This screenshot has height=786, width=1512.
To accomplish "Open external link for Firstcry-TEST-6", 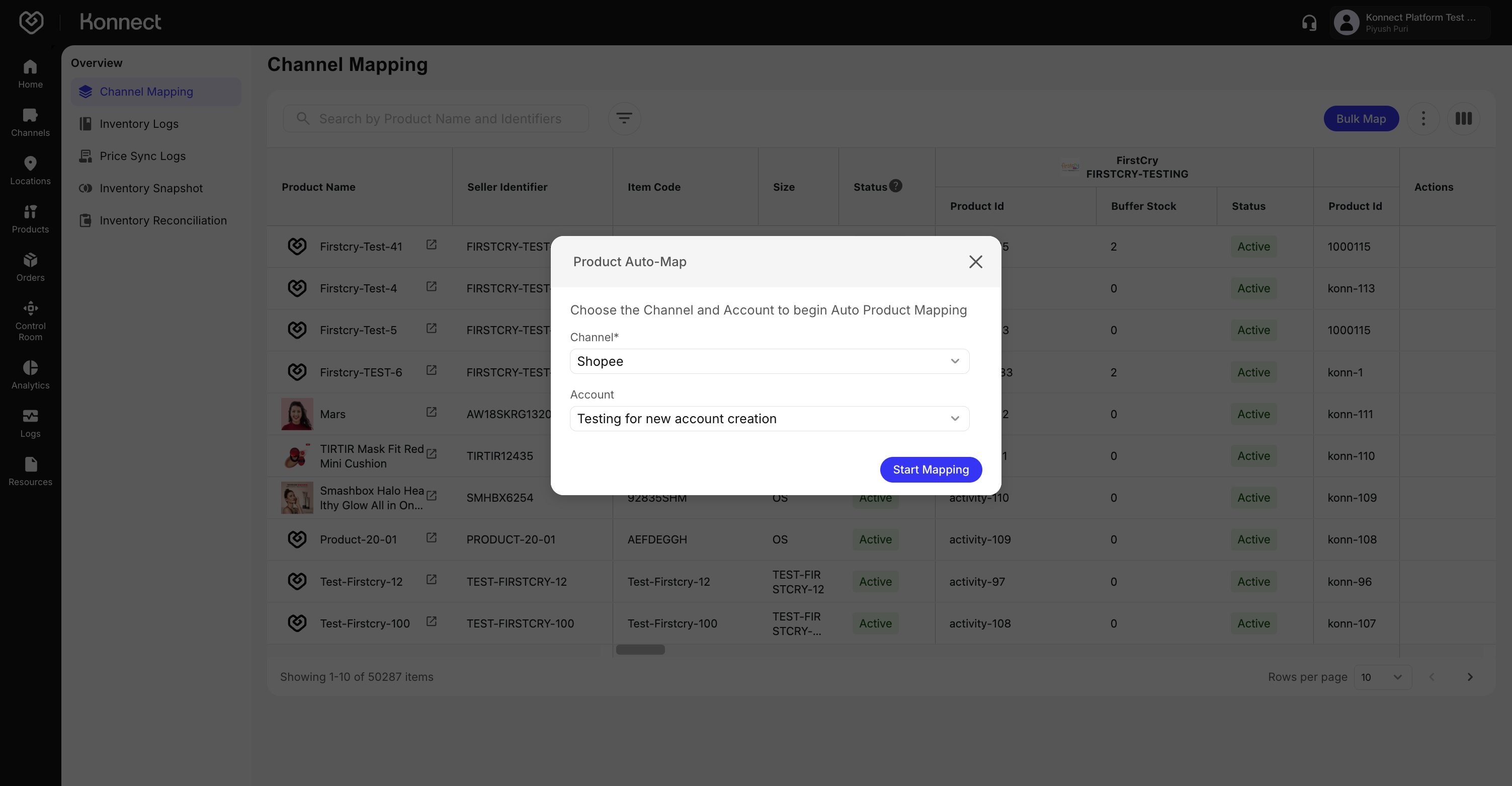I will pos(432,370).
